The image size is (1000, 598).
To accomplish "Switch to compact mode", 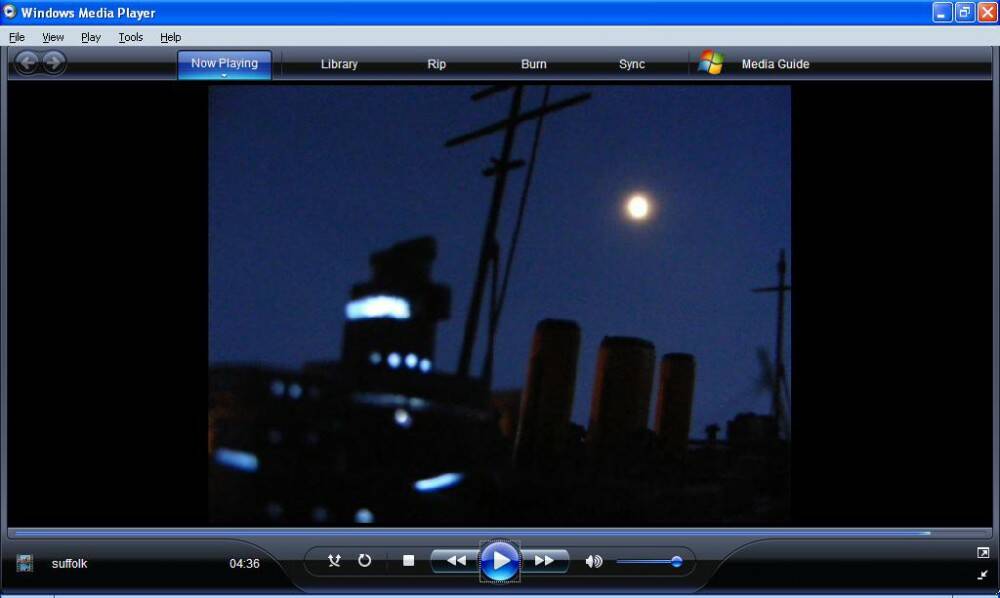I will [x=982, y=575].
